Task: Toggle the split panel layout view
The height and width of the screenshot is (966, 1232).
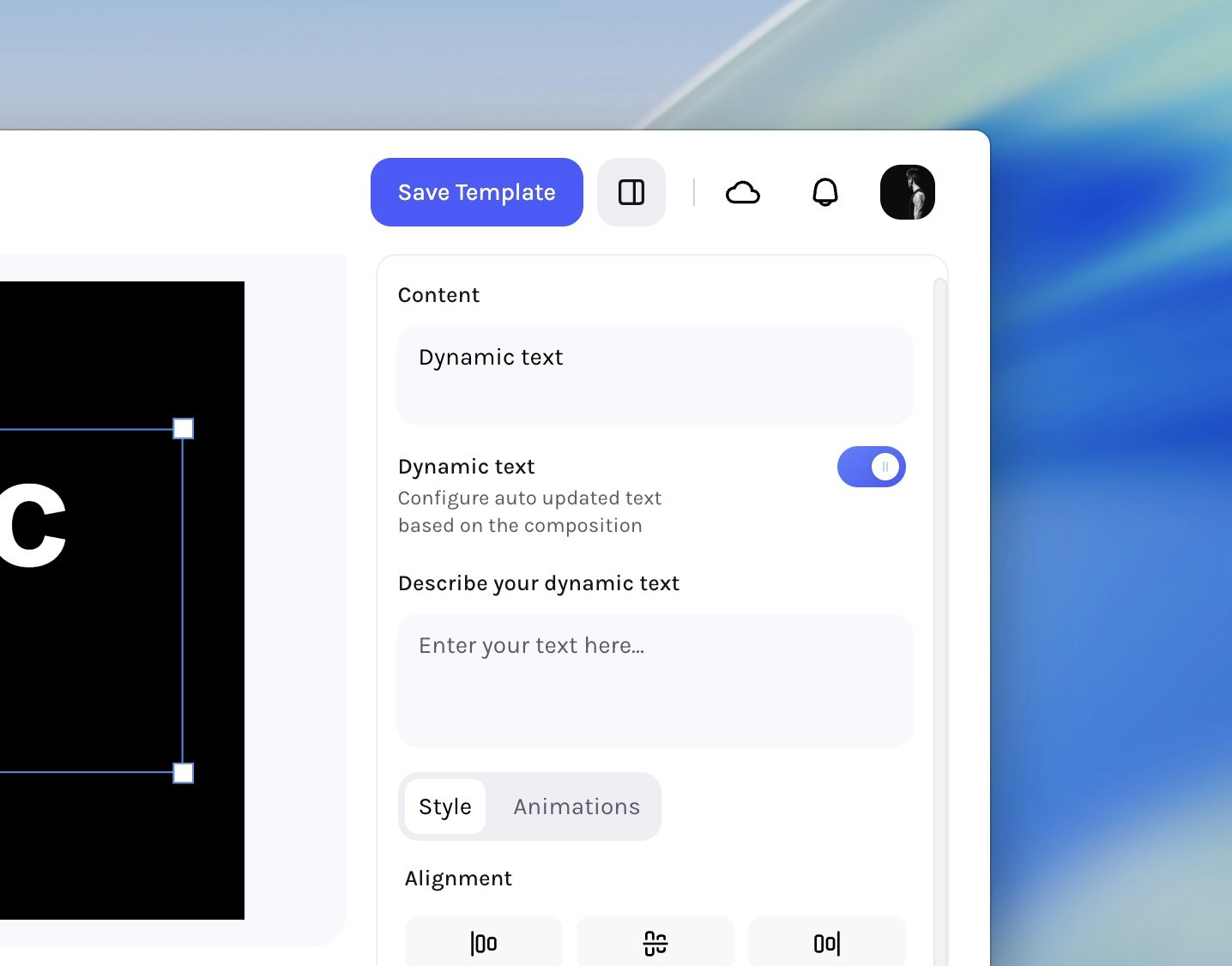Action: tap(631, 192)
